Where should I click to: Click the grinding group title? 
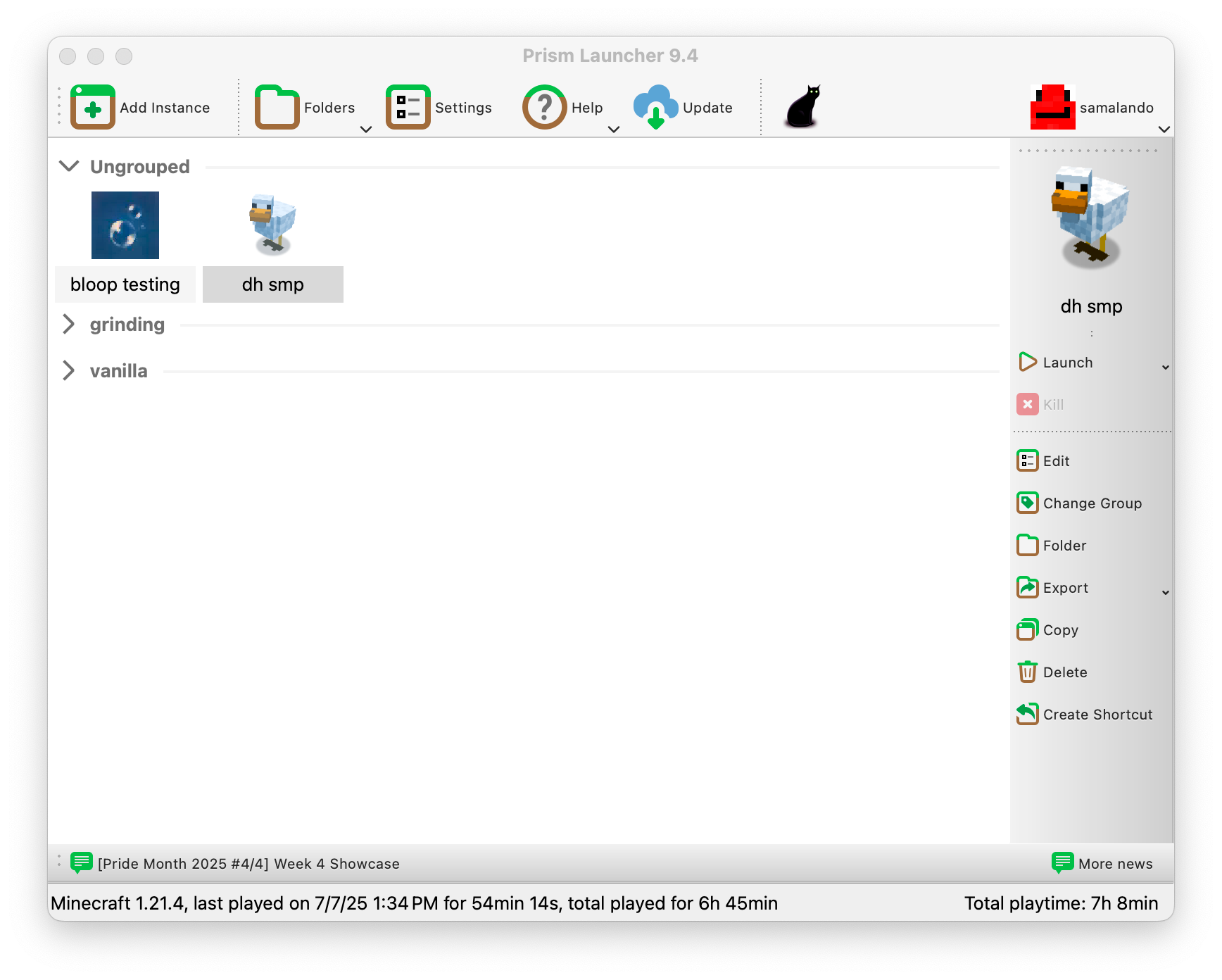click(127, 325)
